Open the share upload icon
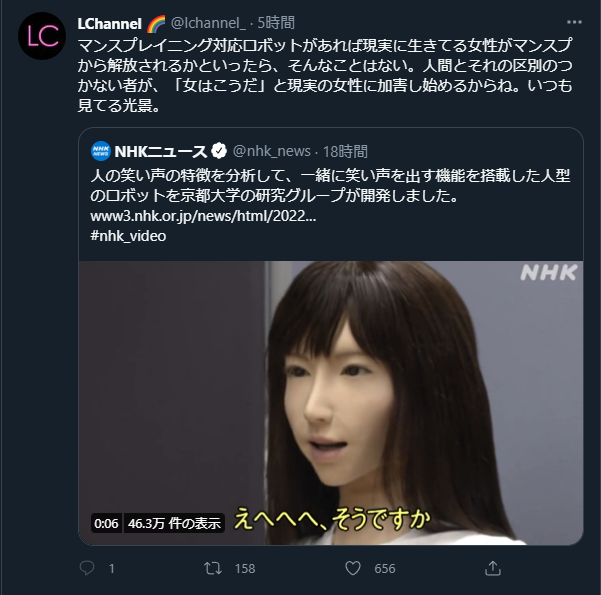The width and height of the screenshot is (601, 595). click(493, 568)
